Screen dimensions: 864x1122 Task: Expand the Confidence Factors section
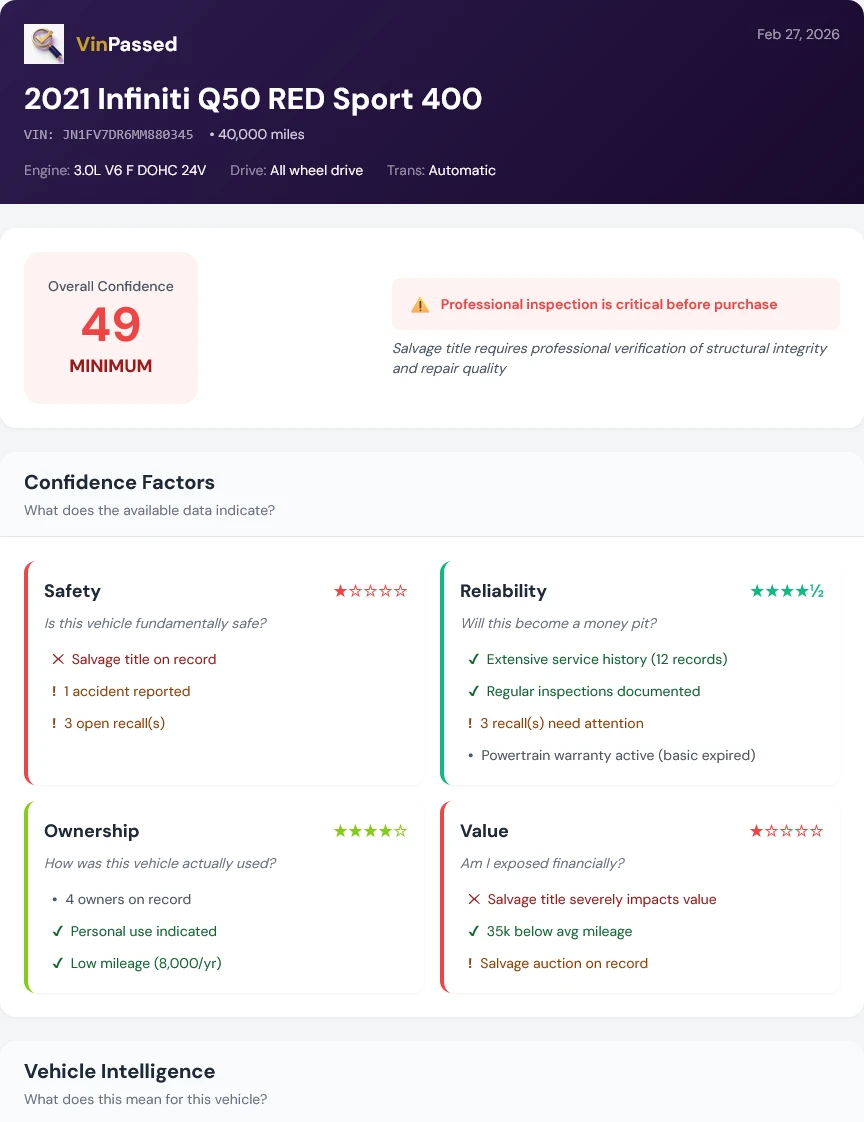119,482
